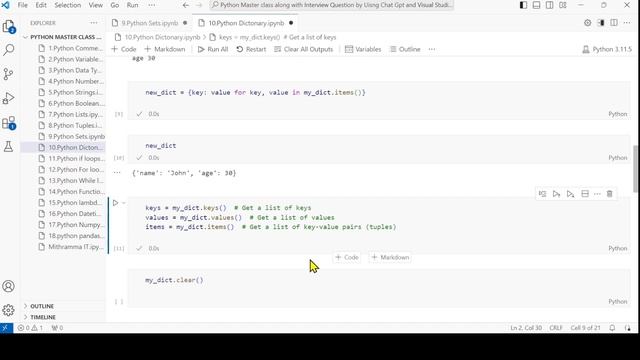Viewport: 640px width, 360px height.
Task: Customize layout button in title bar
Action: 563,5
